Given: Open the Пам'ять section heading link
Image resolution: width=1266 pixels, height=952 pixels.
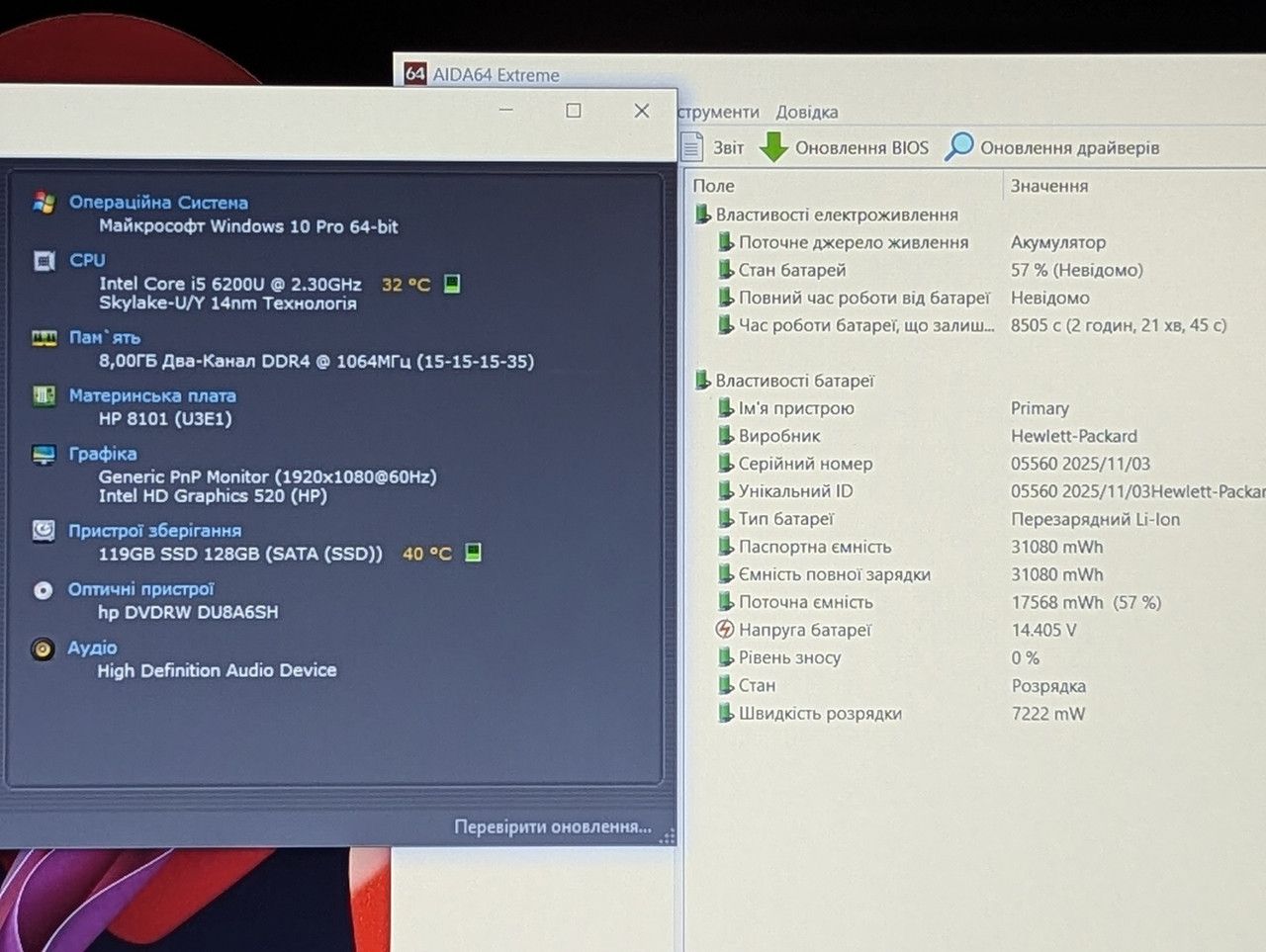Looking at the screenshot, I should 105,337.
